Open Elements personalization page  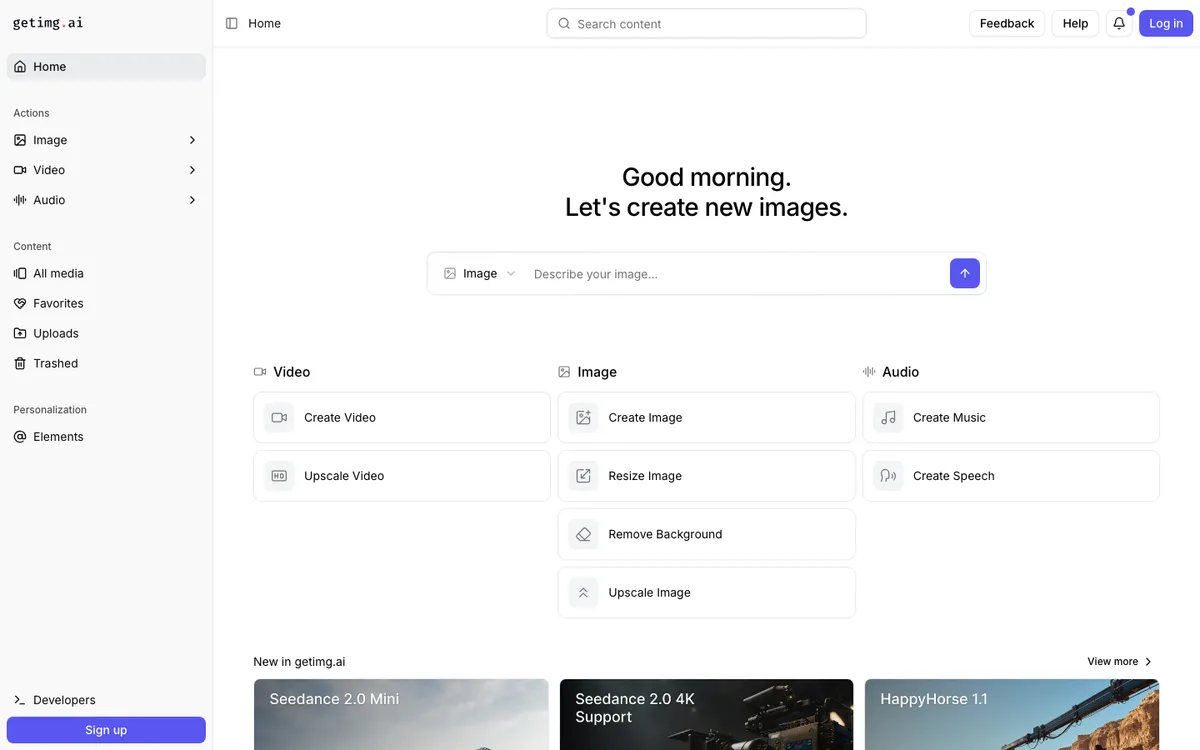coord(106,437)
